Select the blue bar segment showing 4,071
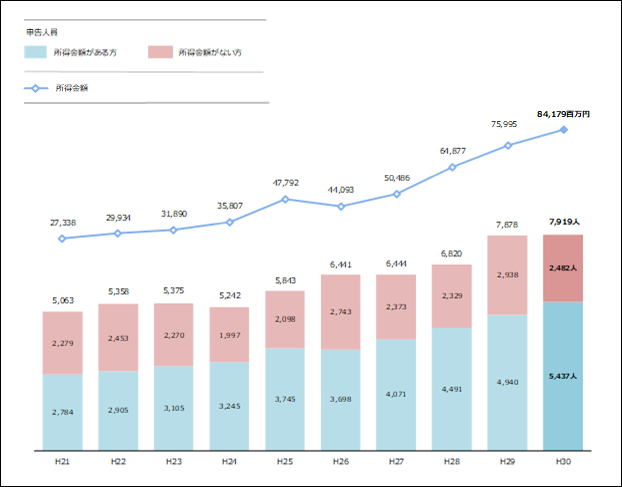 tap(396, 395)
